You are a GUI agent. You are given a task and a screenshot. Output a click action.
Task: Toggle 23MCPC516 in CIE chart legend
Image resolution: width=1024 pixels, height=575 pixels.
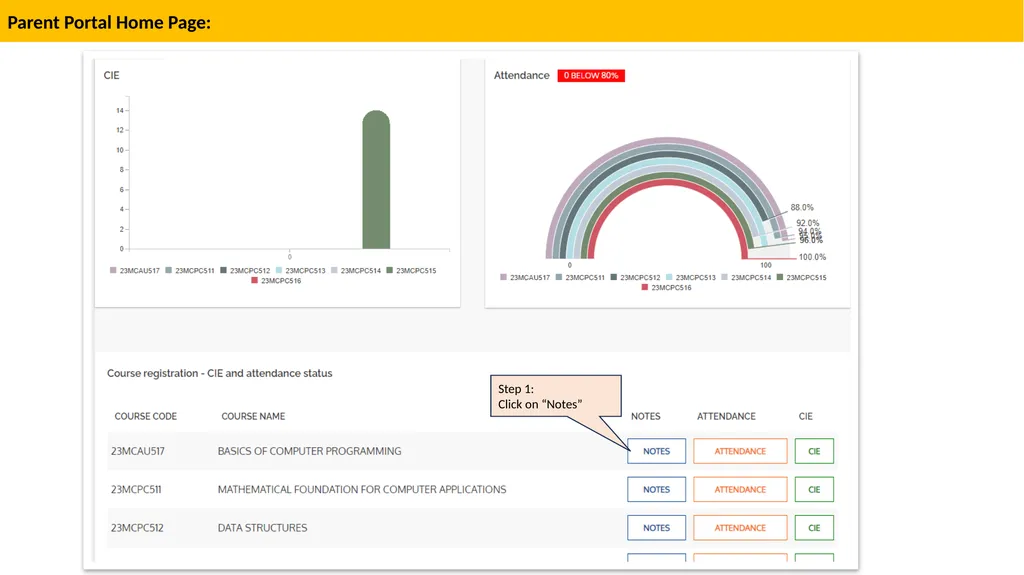[x=276, y=281]
